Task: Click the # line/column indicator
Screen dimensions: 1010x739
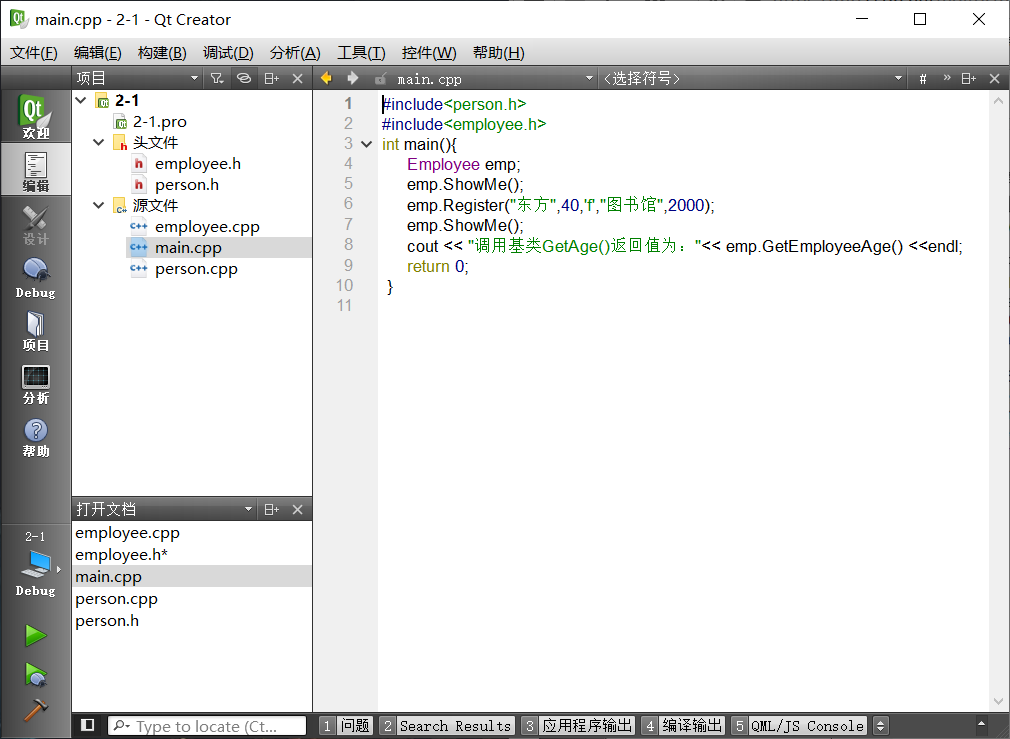Action: [x=923, y=79]
